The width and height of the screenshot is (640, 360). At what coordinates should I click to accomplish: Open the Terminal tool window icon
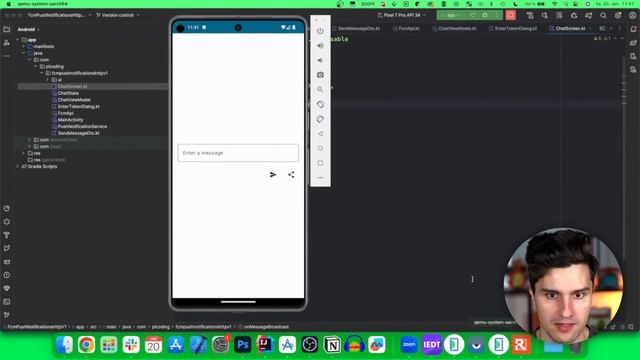click(7, 302)
